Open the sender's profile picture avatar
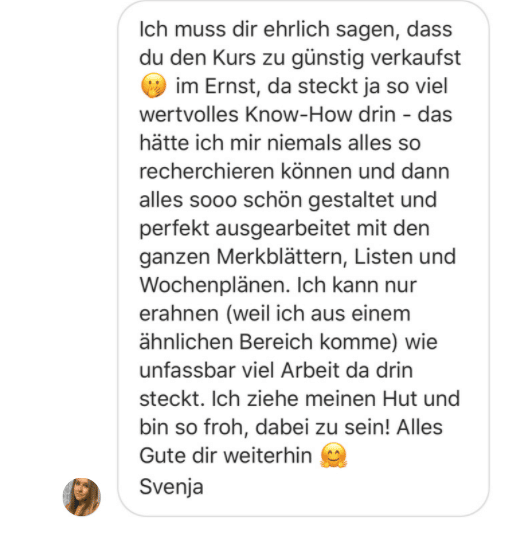The width and height of the screenshot is (515, 533). 82,497
